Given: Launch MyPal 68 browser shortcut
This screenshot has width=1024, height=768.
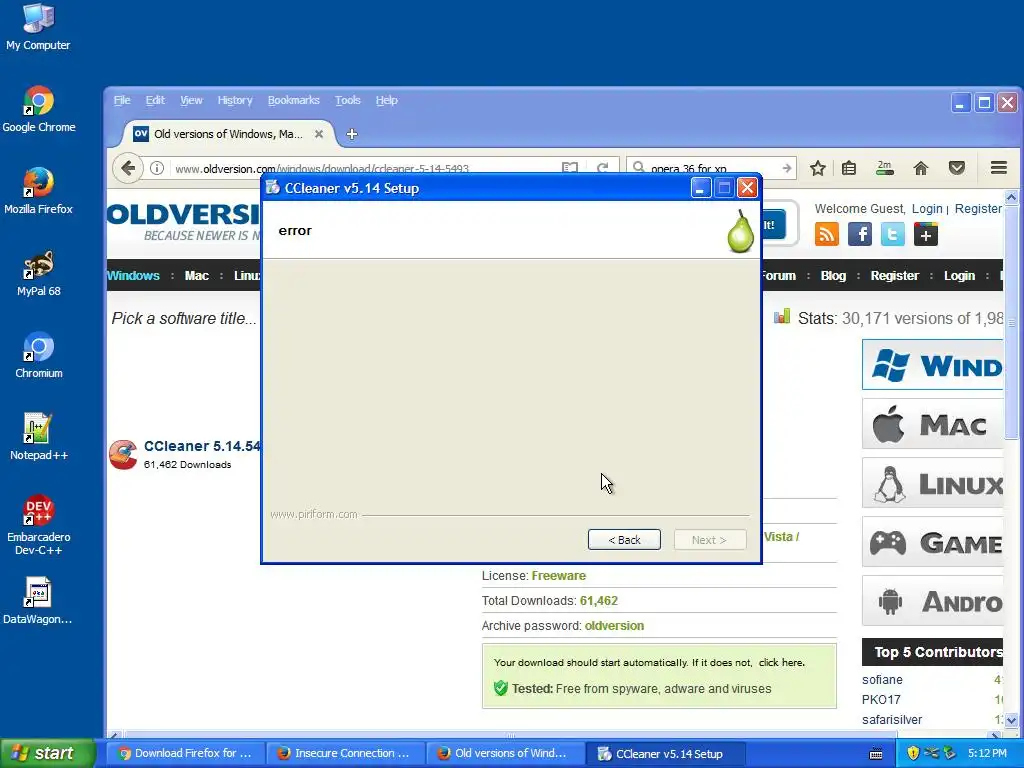Looking at the screenshot, I should tap(39, 274).
